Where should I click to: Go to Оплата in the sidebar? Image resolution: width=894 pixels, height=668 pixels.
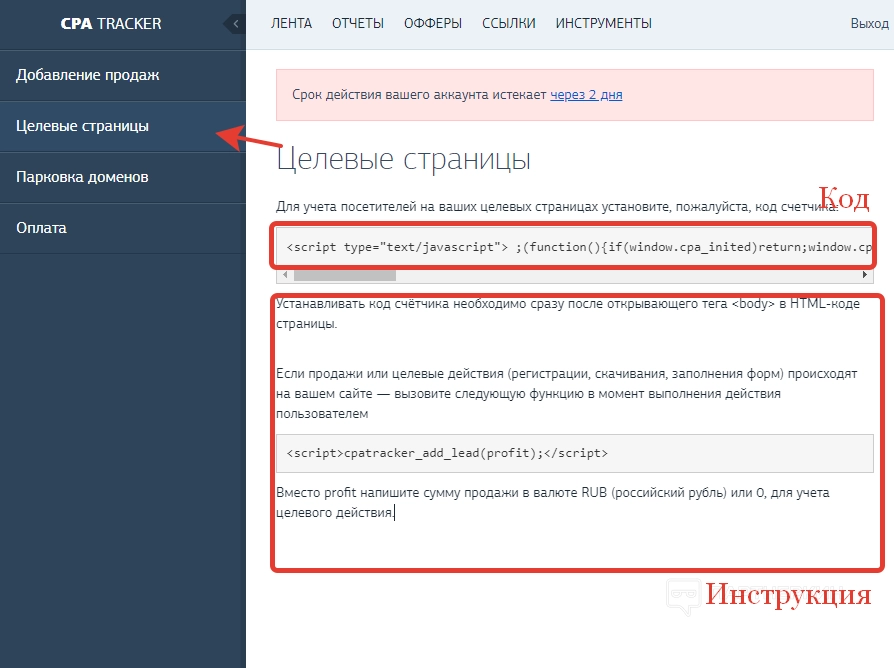pyautogui.click(x=123, y=228)
